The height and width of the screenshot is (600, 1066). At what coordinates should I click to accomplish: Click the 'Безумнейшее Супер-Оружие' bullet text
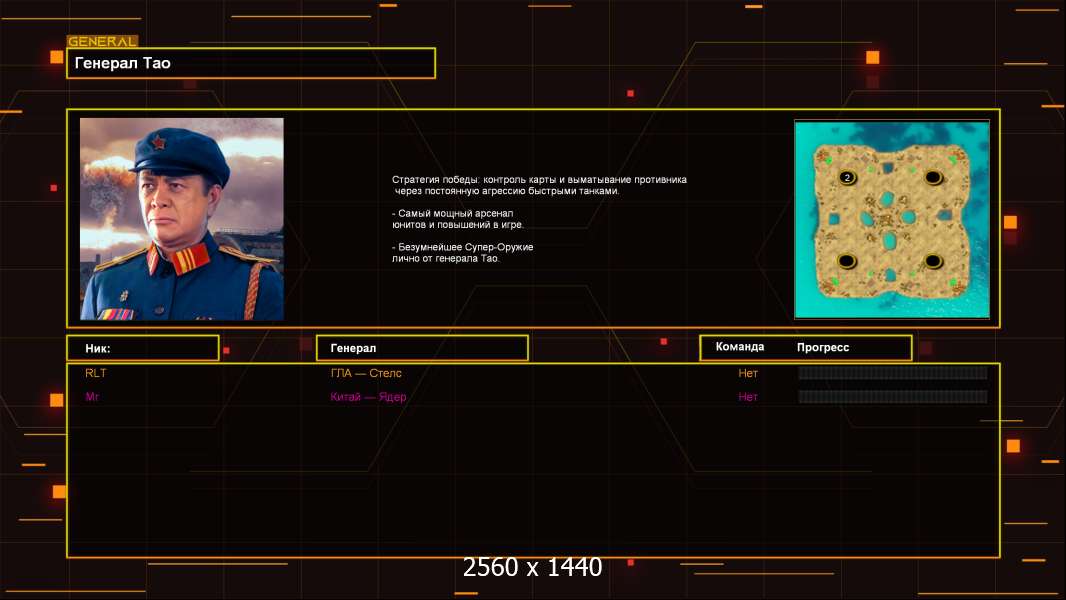462,253
